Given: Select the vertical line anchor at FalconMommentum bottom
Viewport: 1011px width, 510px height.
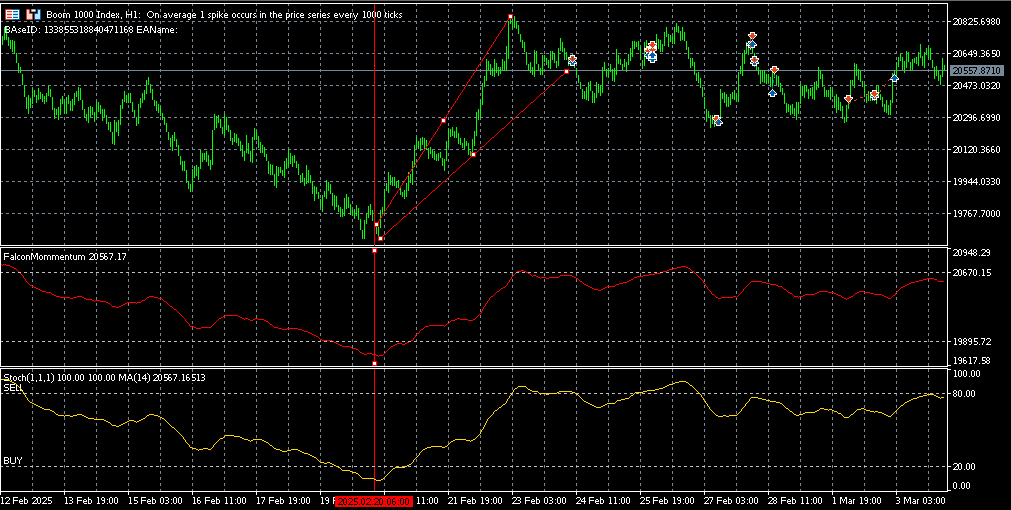Looking at the screenshot, I should 375,364.
